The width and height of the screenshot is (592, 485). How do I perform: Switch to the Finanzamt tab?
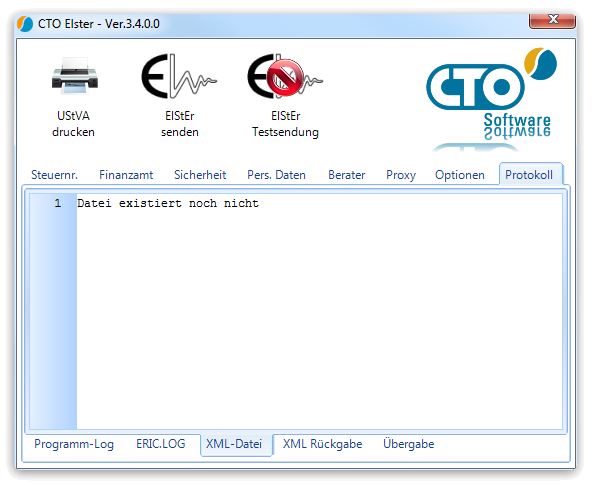pyautogui.click(x=126, y=175)
